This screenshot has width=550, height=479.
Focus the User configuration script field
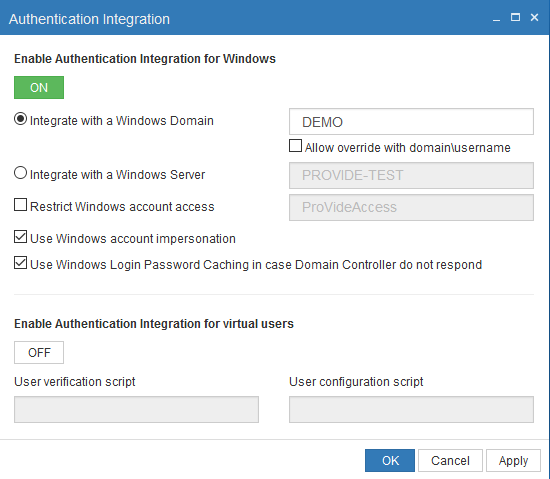(411, 410)
